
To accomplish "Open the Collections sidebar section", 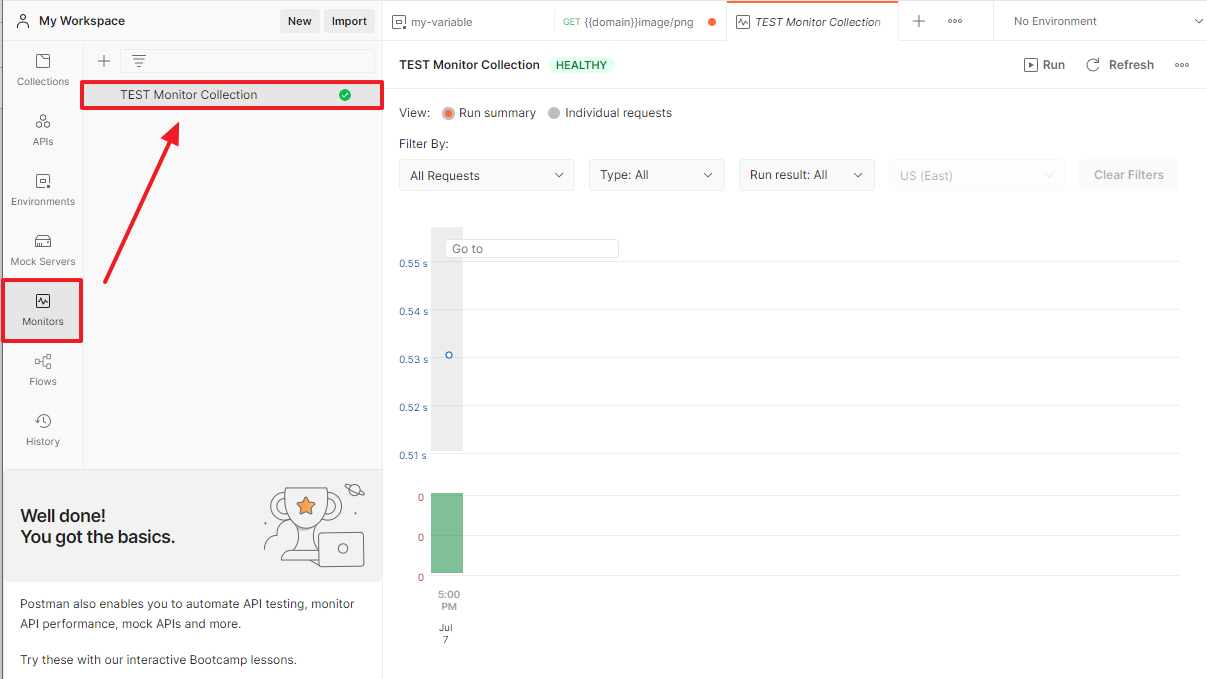I will click(43, 70).
